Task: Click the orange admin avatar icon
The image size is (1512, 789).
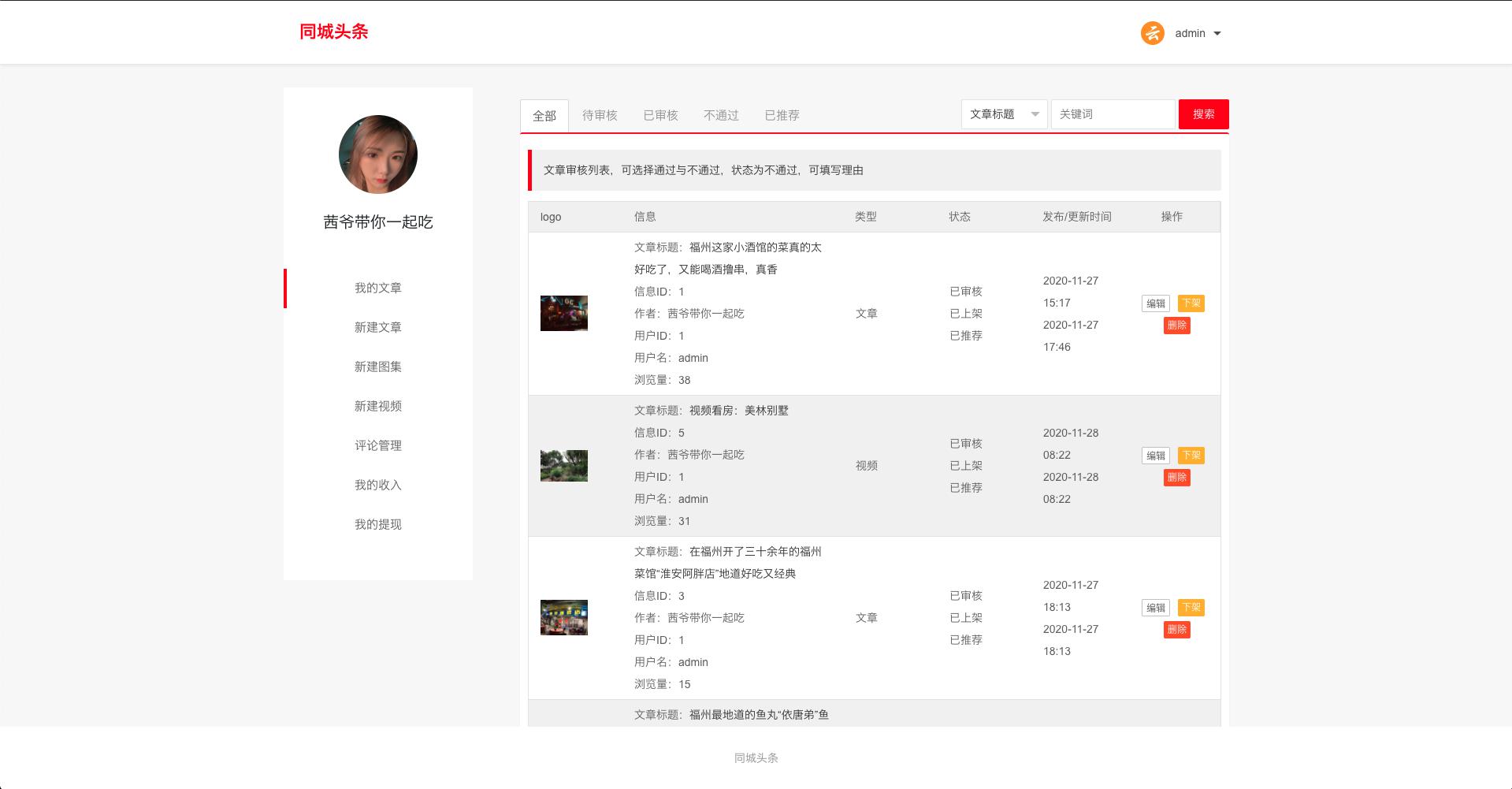Action: [1152, 33]
